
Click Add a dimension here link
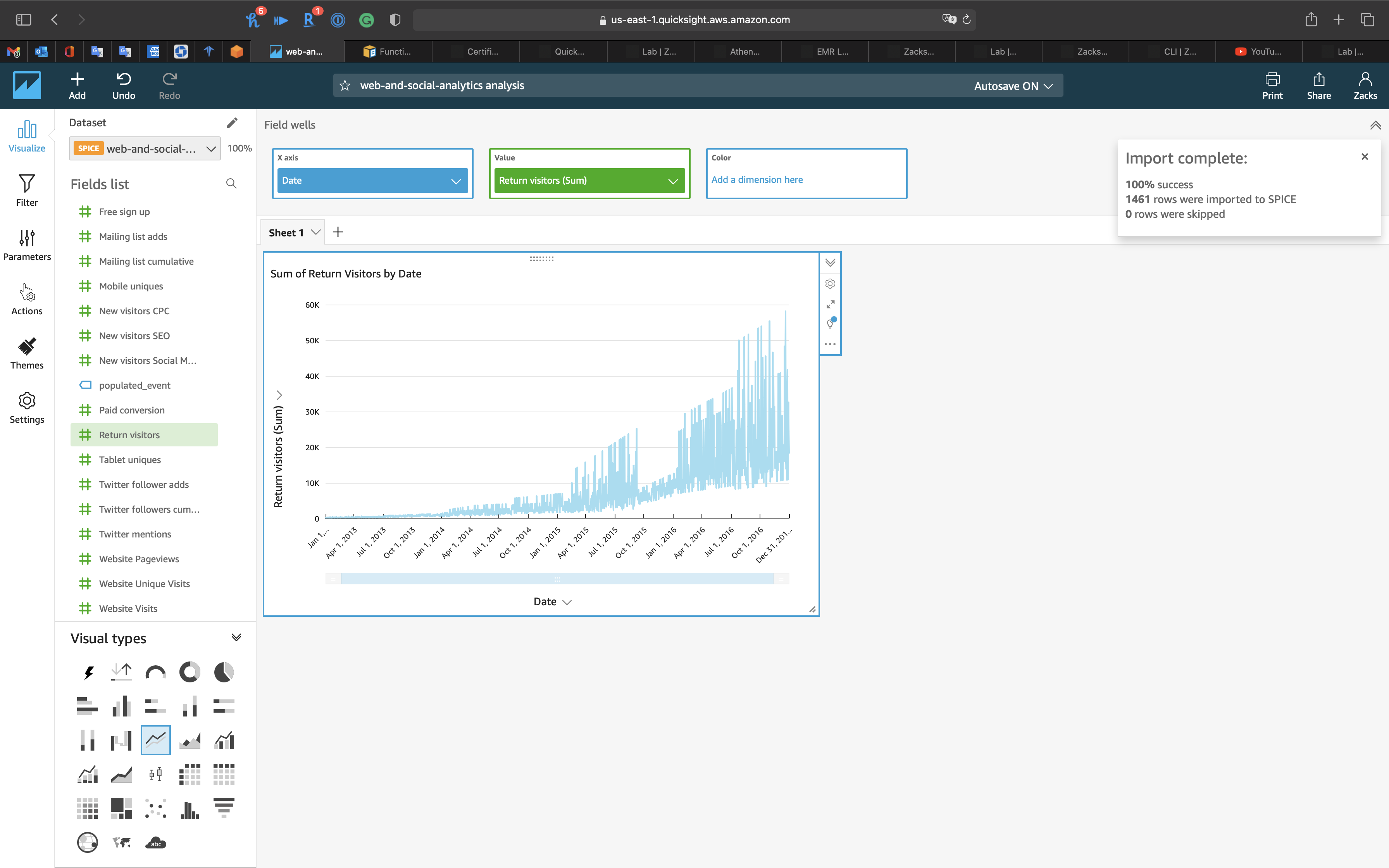[x=757, y=180]
